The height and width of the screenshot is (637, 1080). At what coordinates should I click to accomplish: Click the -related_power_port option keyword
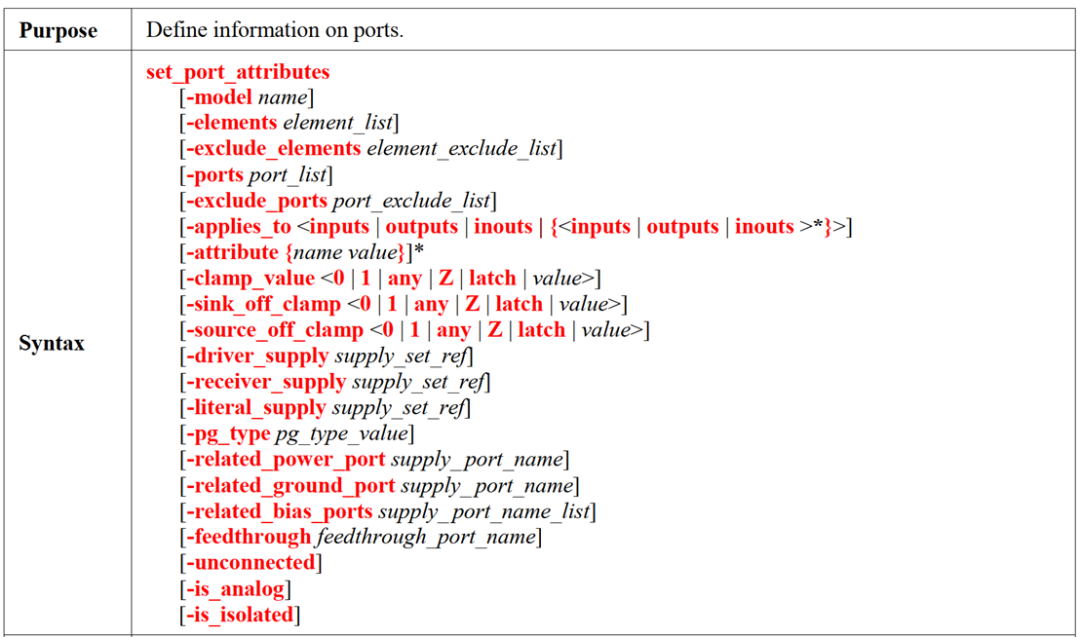click(285, 459)
